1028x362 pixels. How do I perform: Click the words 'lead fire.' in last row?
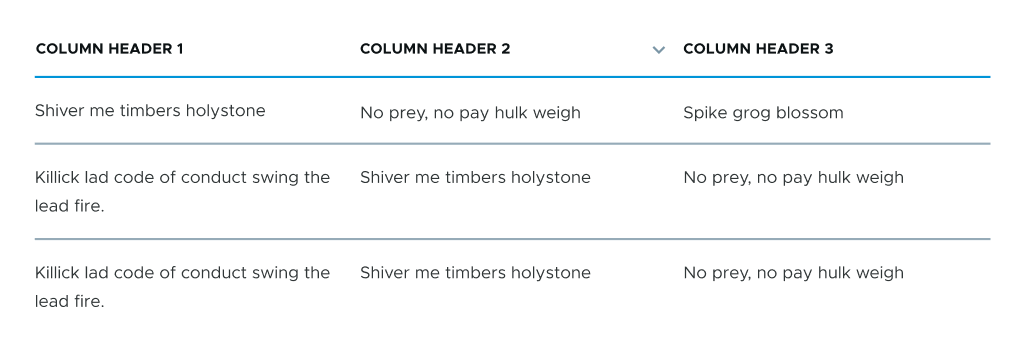coord(69,302)
